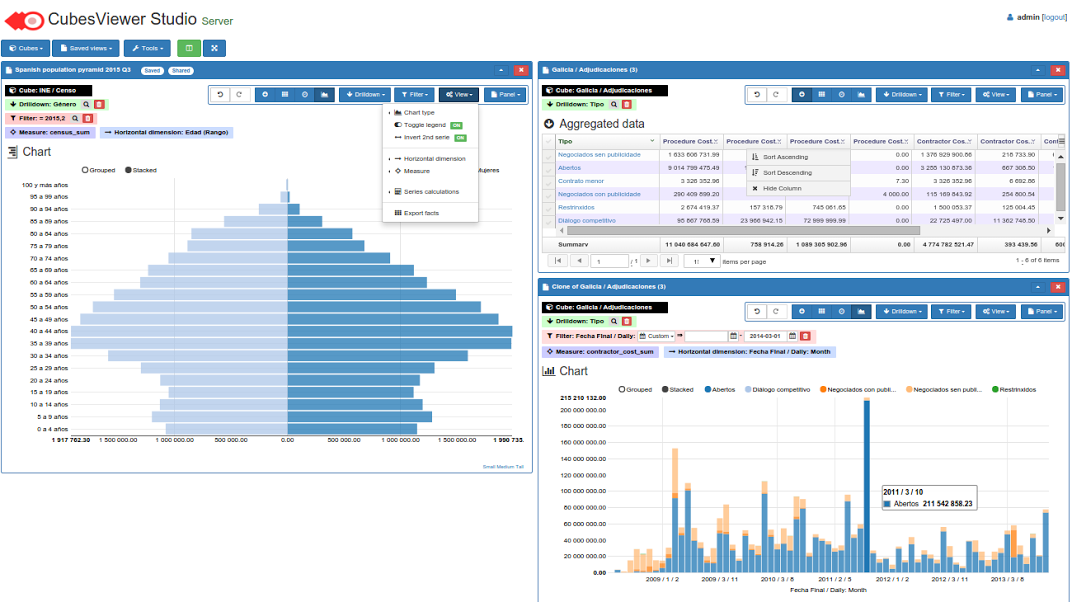The height and width of the screenshot is (602, 1072).
Task: Open Chart type submenu
Action: [418, 113]
